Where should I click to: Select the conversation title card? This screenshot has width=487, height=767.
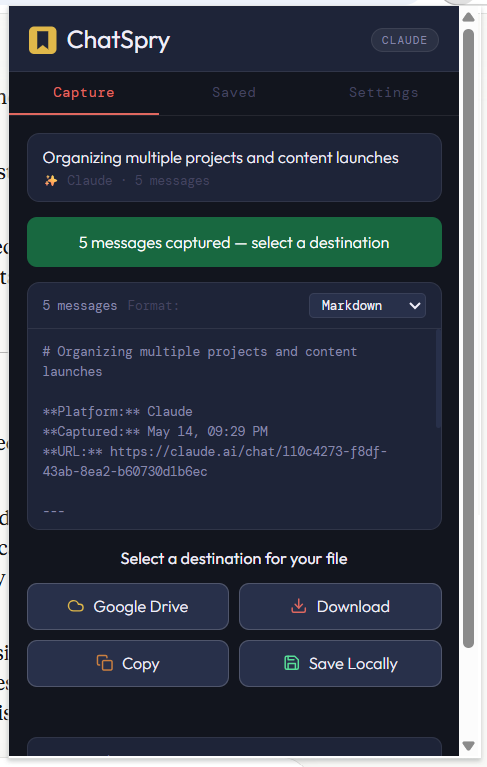(x=234, y=167)
